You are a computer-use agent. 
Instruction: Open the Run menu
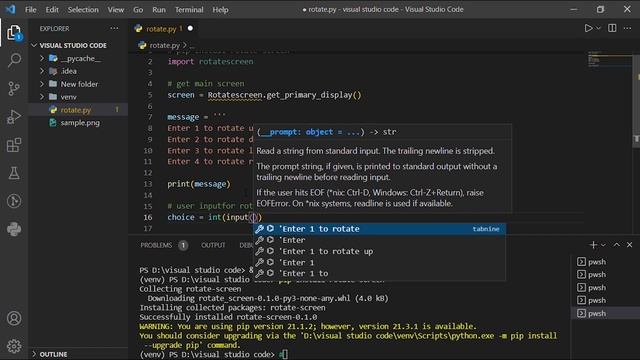(159, 9)
